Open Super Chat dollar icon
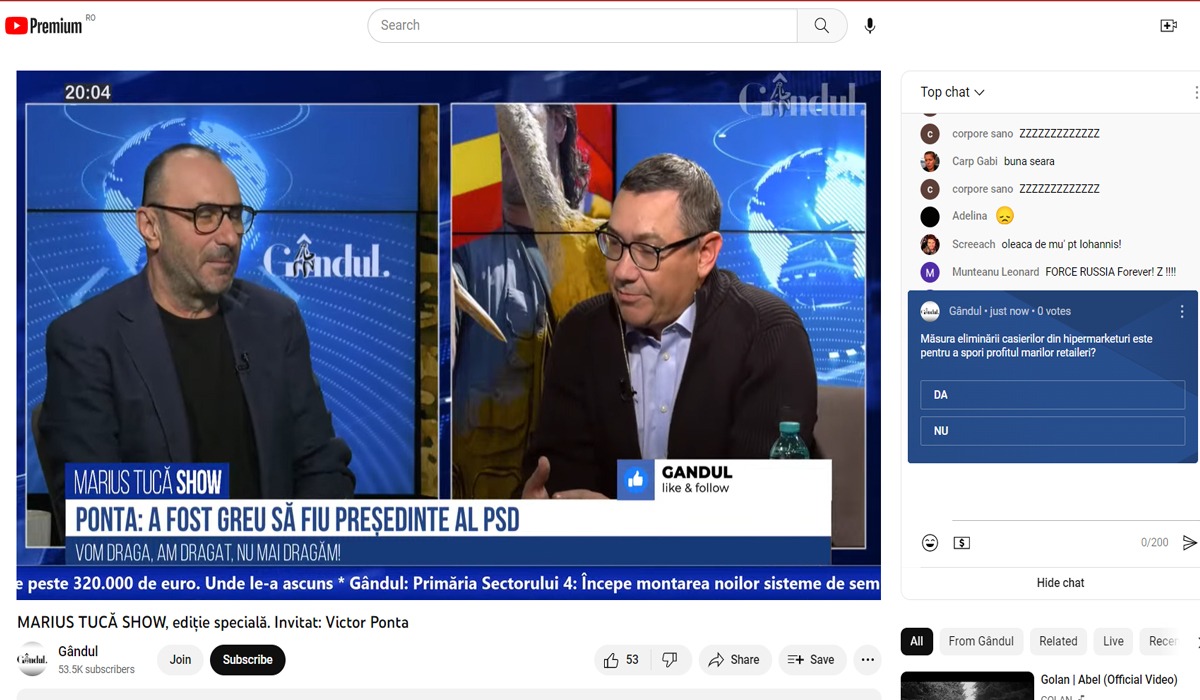This screenshot has width=1200, height=700. (x=961, y=543)
